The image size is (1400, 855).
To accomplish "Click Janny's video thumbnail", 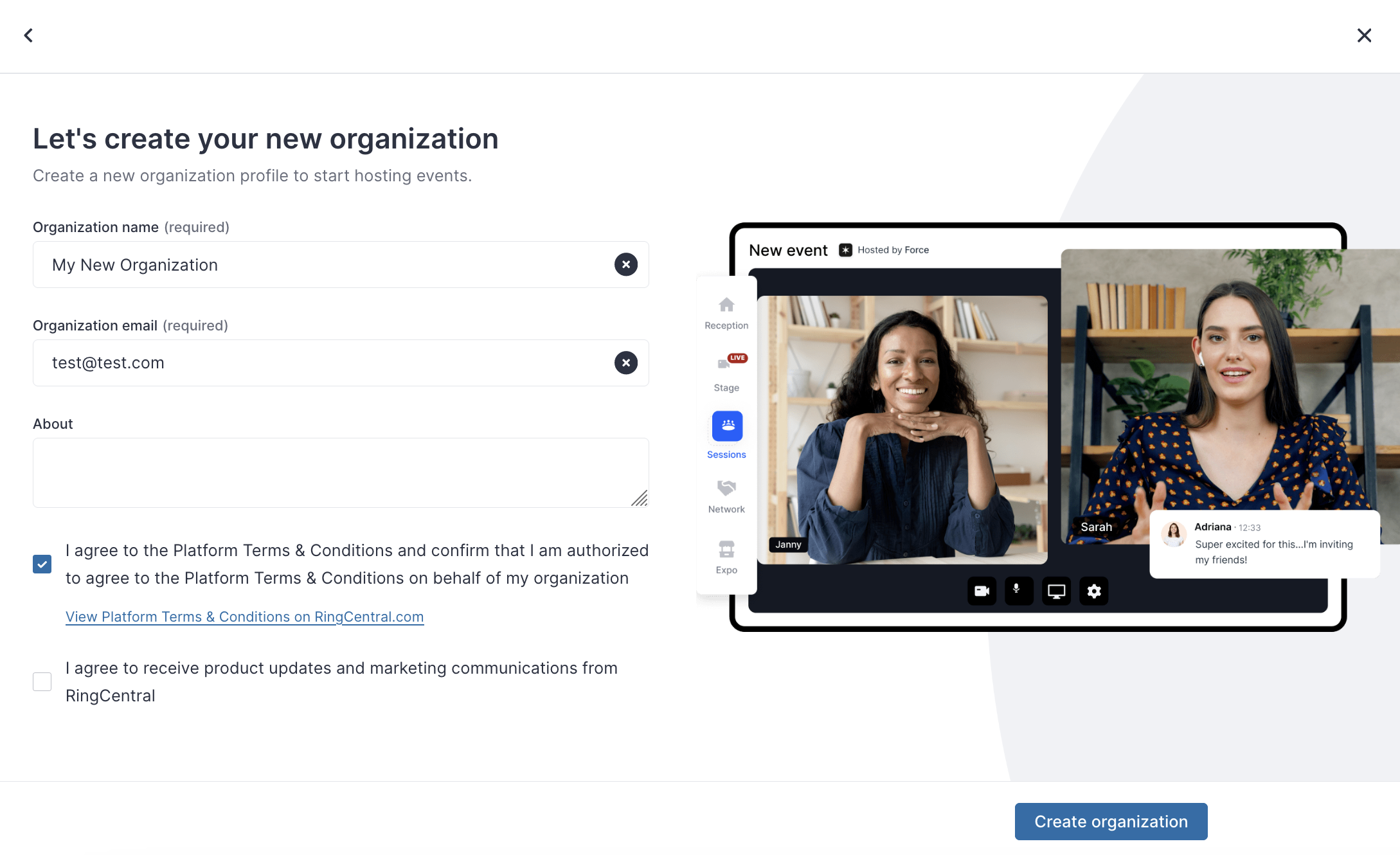I will [902, 429].
